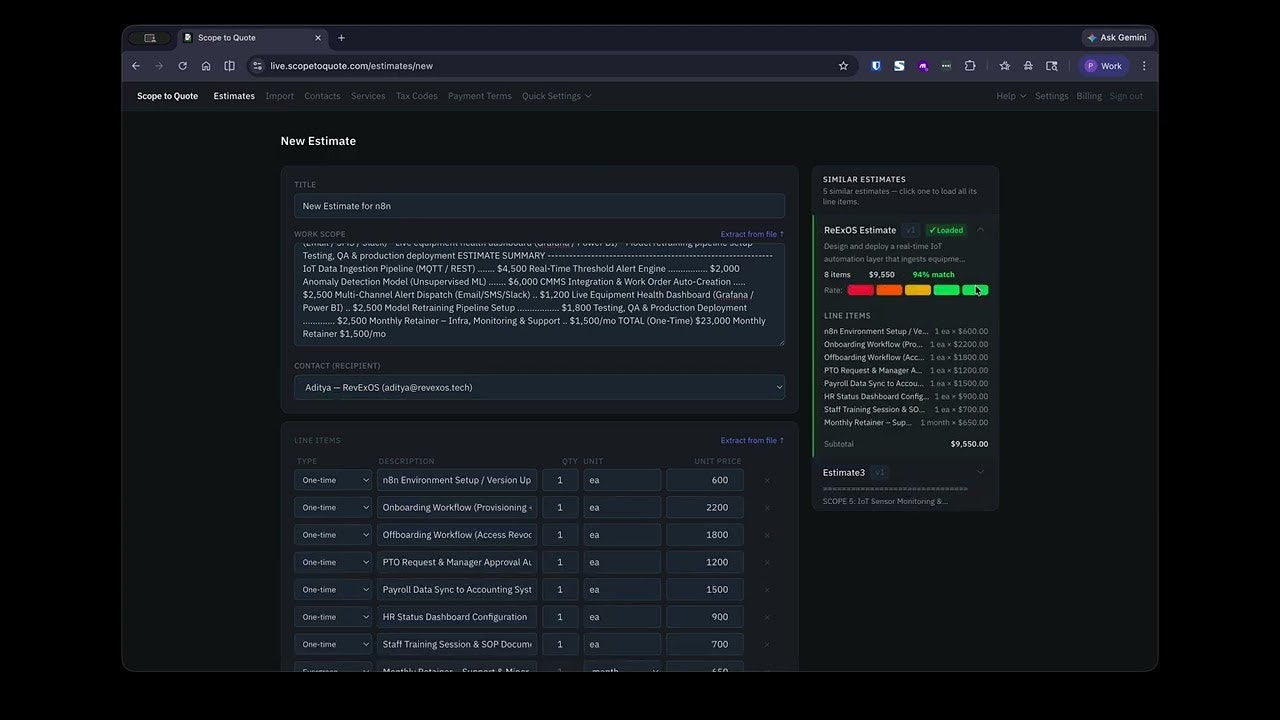
Task: Open a new browser tab with plus
Action: coord(341,38)
